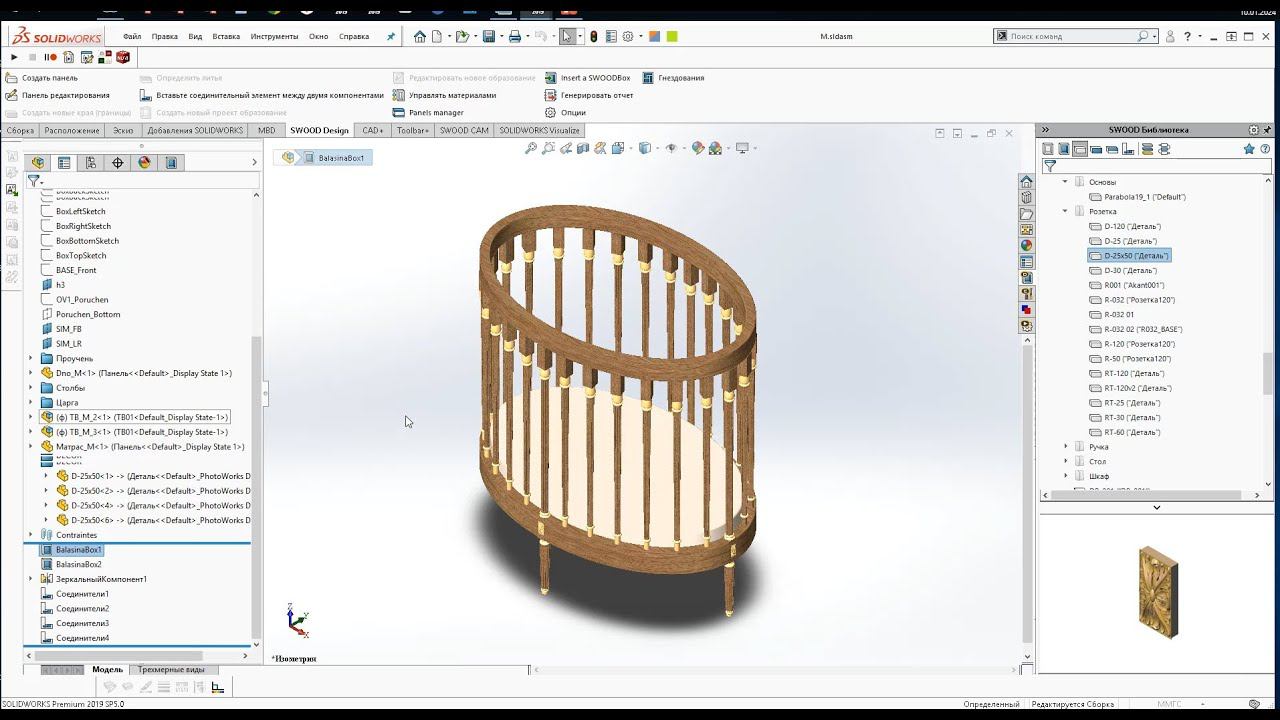Click the Print icon in the top toolbar
The height and width of the screenshot is (720, 1280).
pos(514,36)
